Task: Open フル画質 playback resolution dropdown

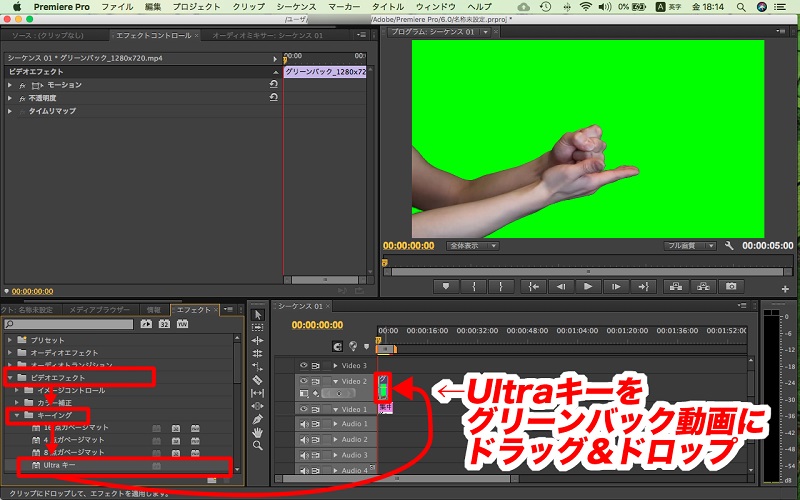Action: click(x=690, y=246)
